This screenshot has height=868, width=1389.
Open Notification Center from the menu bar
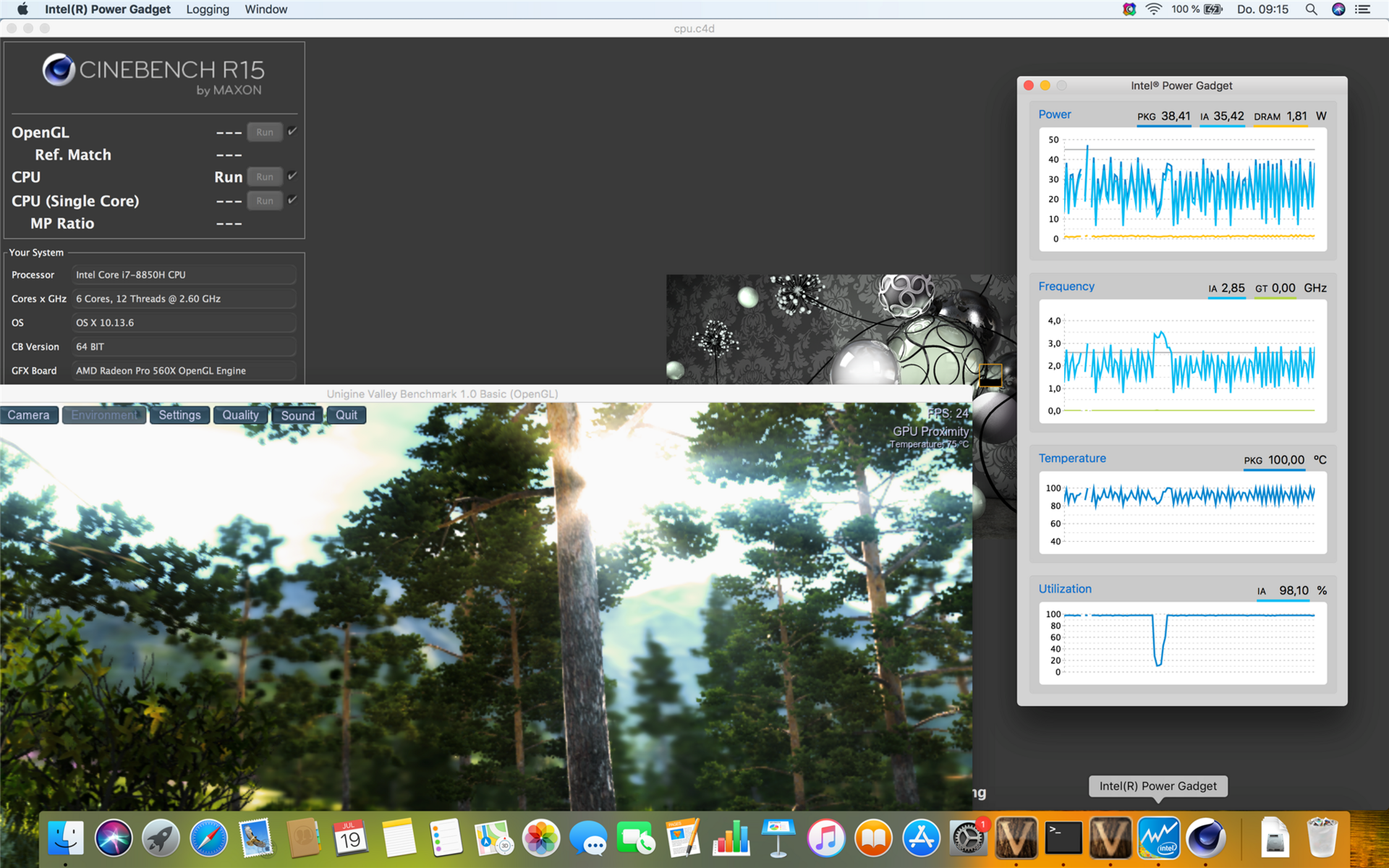click(1363, 9)
